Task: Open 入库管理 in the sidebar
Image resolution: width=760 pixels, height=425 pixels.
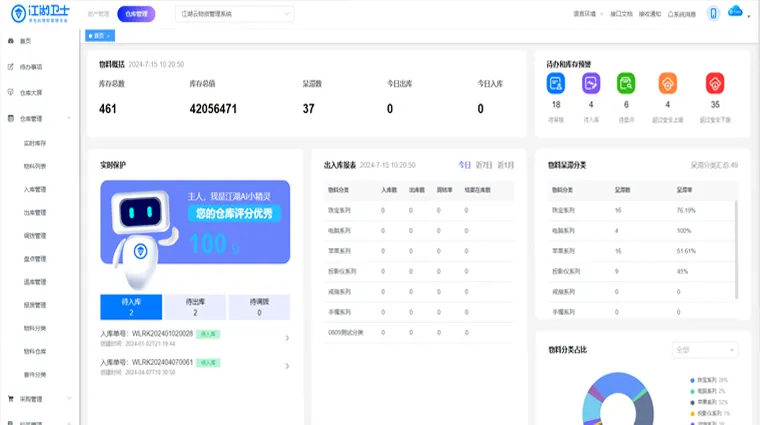Action: pos(35,189)
